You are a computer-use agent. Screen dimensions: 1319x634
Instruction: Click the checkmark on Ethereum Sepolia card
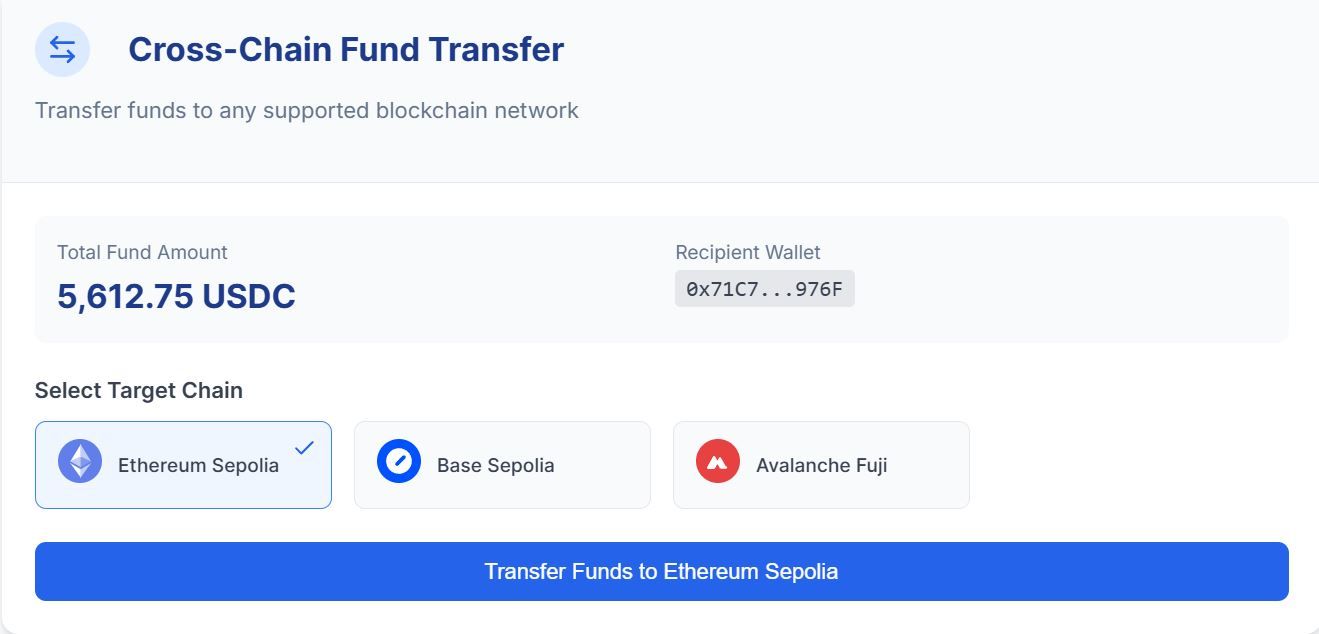click(x=304, y=448)
